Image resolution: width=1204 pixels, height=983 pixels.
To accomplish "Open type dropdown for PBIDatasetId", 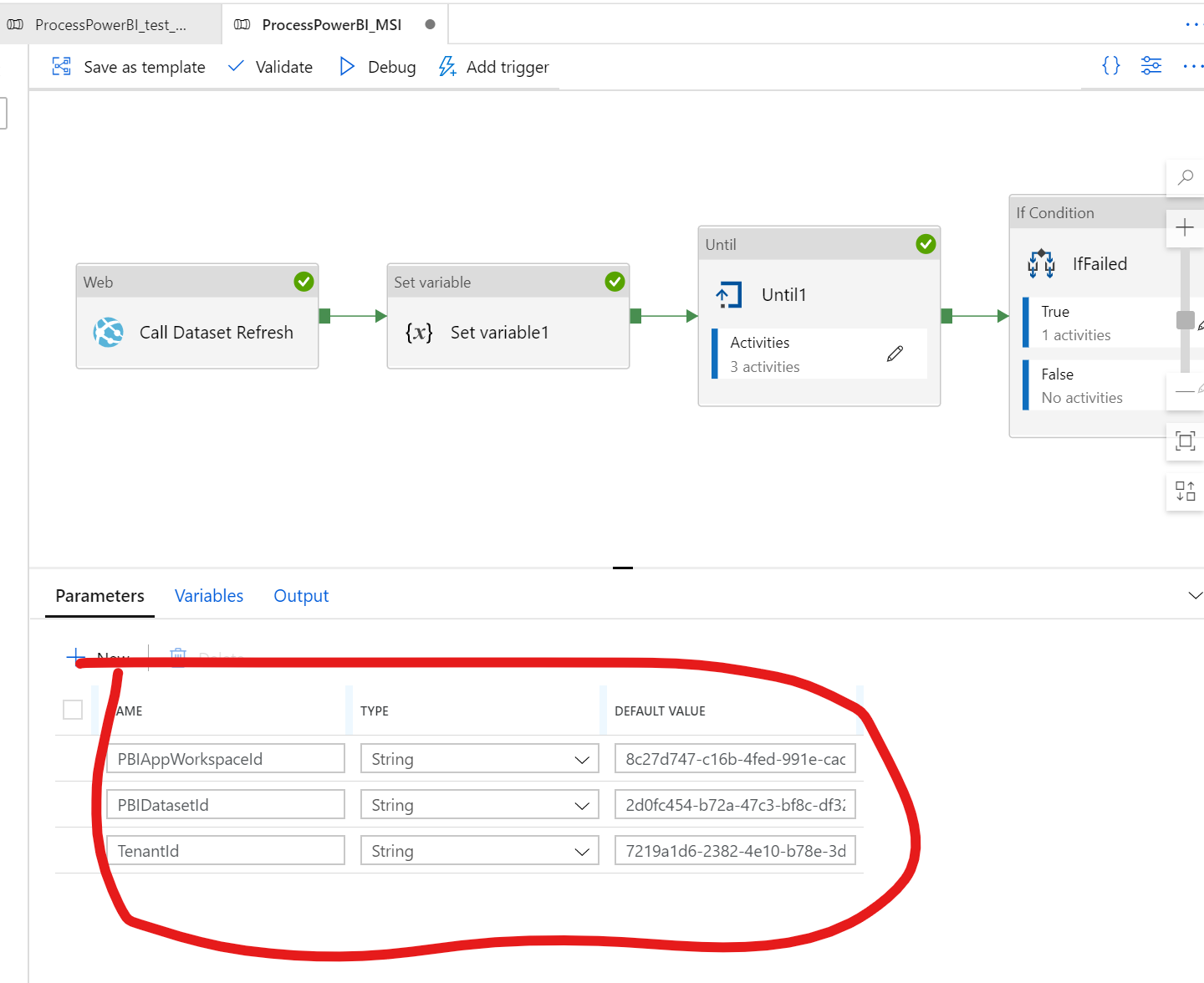I will point(480,804).
